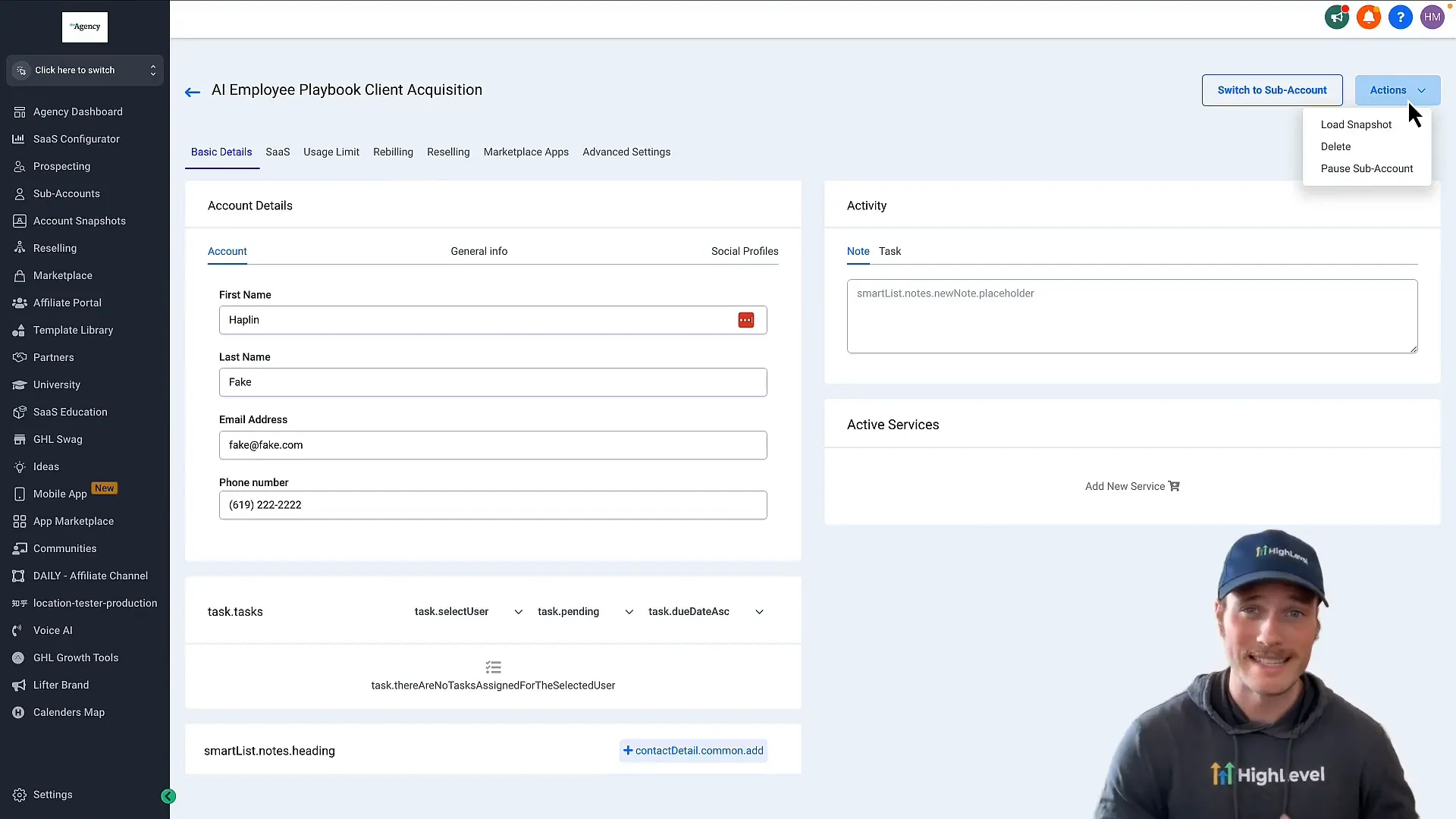Viewport: 1456px width, 819px height.
Task: Click the GHL Swag store icon
Action: point(20,439)
